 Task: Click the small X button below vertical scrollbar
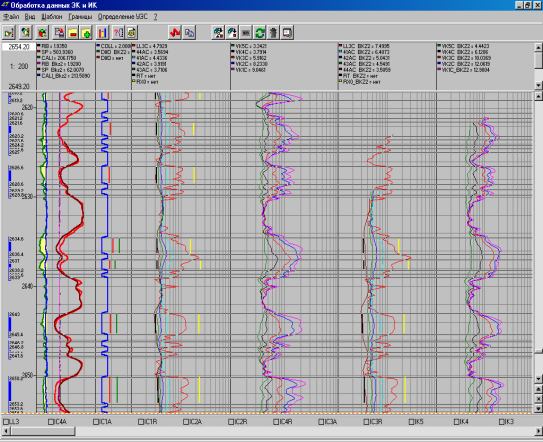(x=538, y=399)
